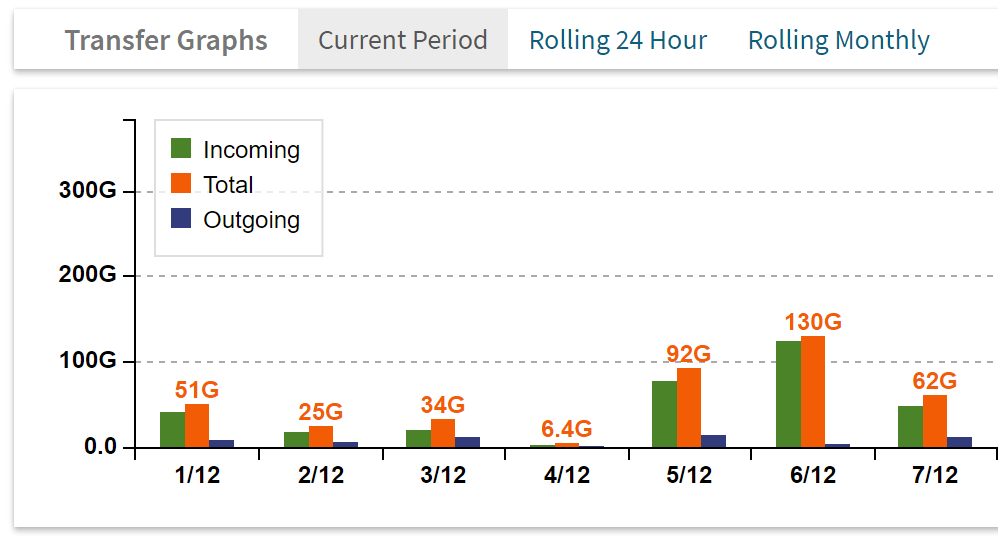Click the blue Outgoing bar for 3/12
The height and width of the screenshot is (538, 998).
coord(468,441)
